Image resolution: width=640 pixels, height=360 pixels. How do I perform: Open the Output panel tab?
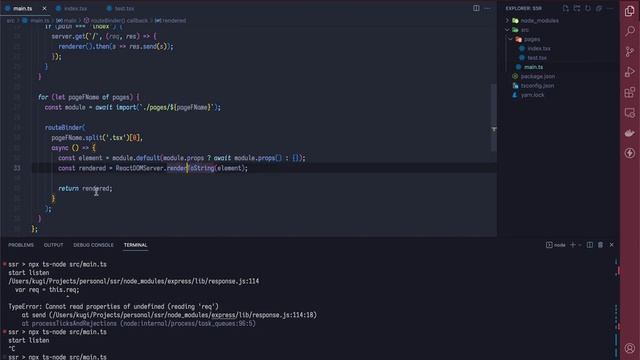pyautogui.click(x=53, y=245)
